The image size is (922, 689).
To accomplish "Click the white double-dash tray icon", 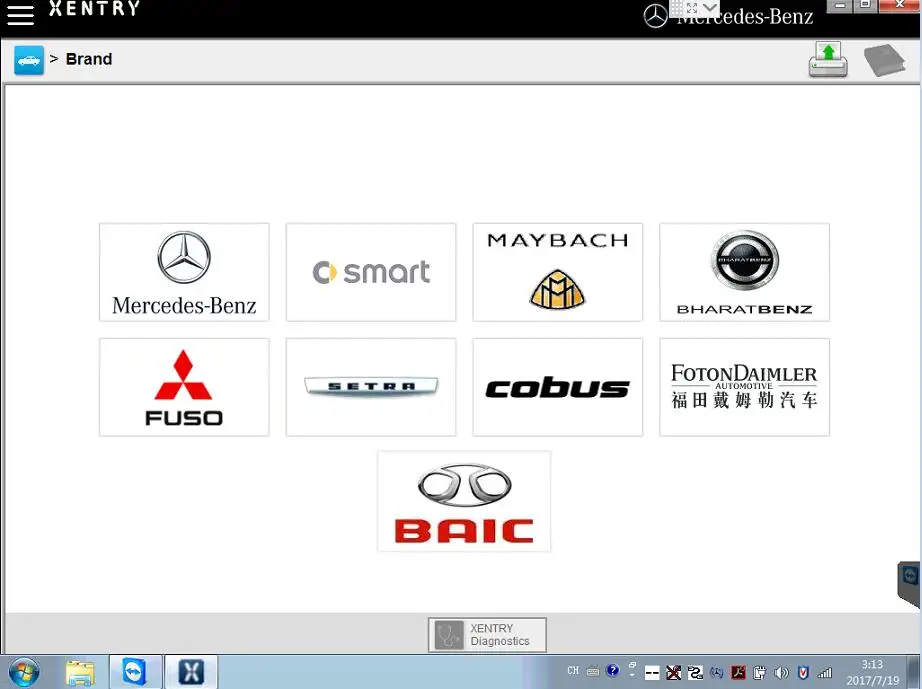I will tap(652, 673).
